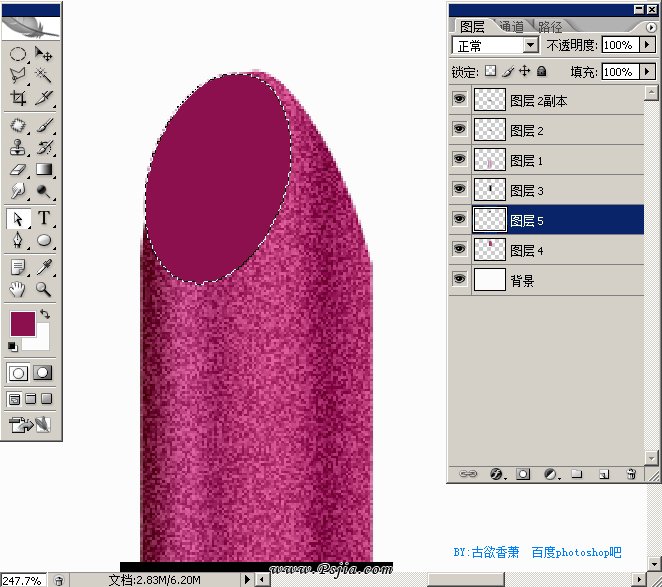Select the Slice tool

[x=43, y=98]
